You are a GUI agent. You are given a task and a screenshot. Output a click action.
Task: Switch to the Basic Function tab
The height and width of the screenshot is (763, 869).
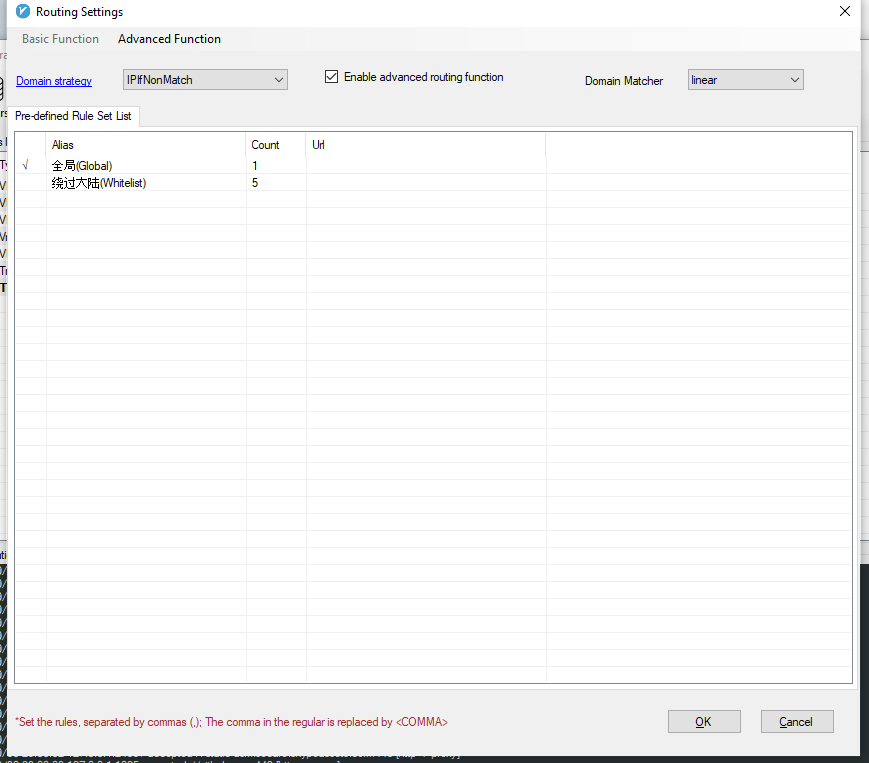[60, 39]
